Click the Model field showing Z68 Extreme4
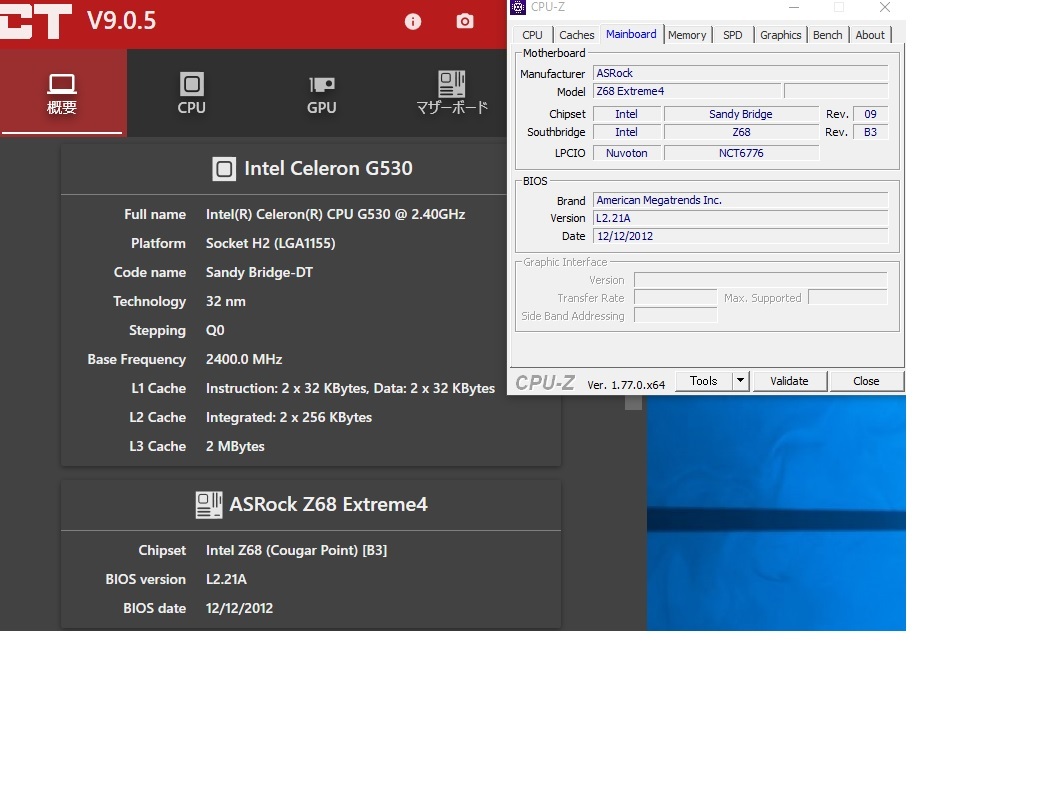 pyautogui.click(x=685, y=91)
